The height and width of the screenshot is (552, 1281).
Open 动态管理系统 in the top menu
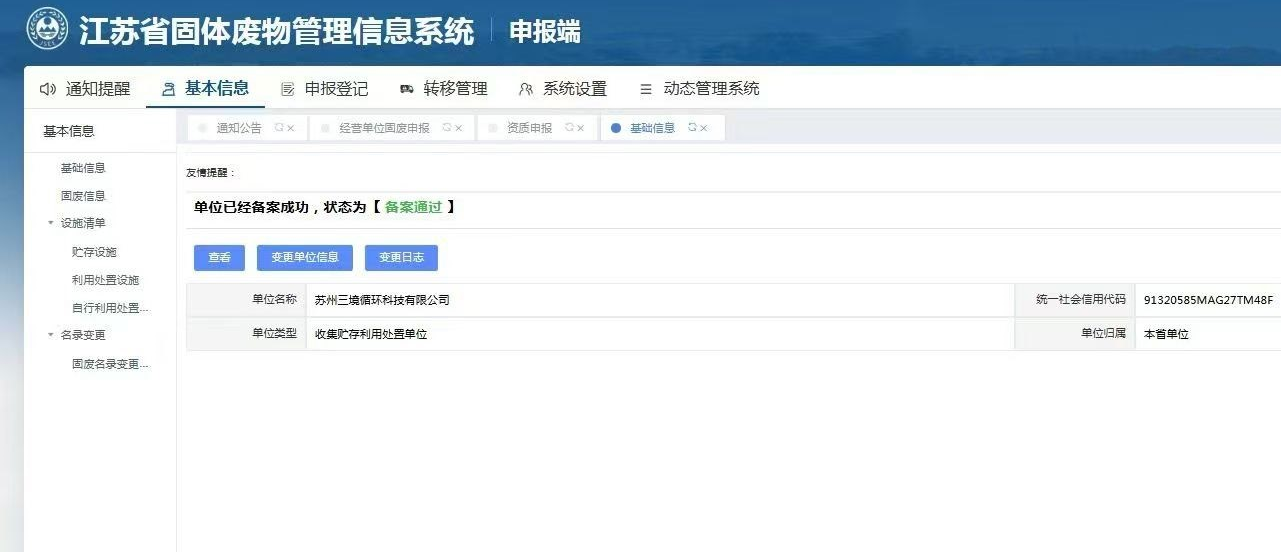tap(712, 89)
